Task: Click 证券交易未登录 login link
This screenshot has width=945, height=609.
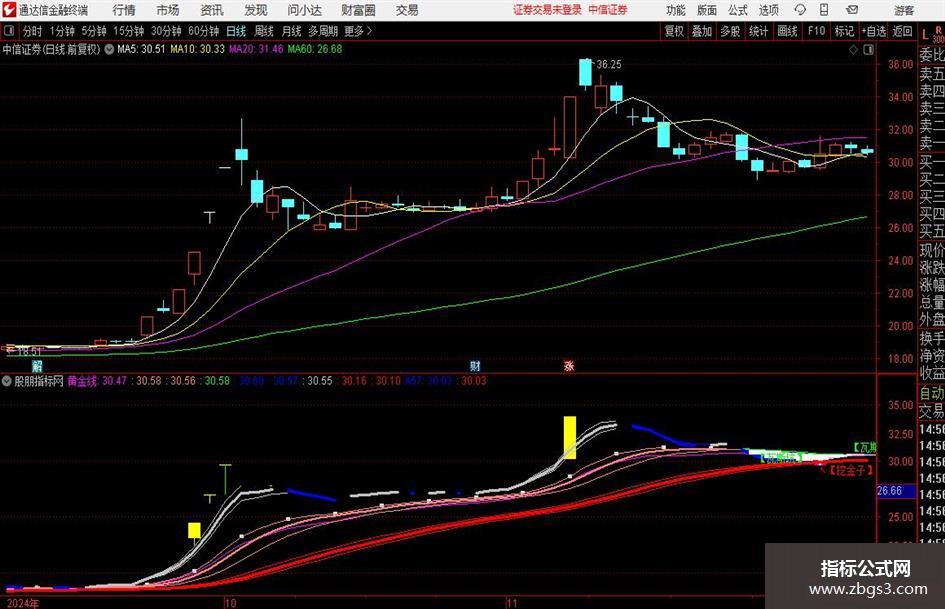Action: (x=547, y=10)
